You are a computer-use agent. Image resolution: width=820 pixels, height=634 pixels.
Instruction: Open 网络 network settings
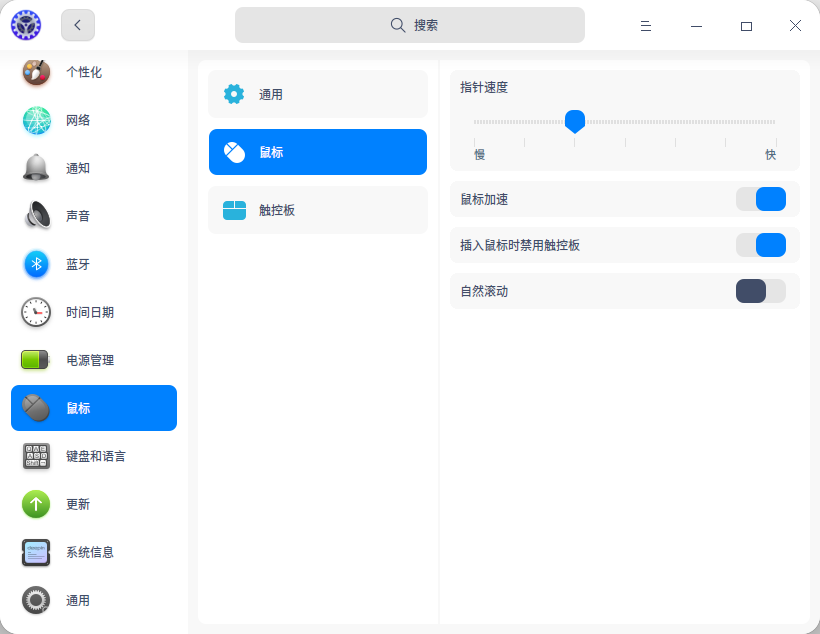point(94,120)
